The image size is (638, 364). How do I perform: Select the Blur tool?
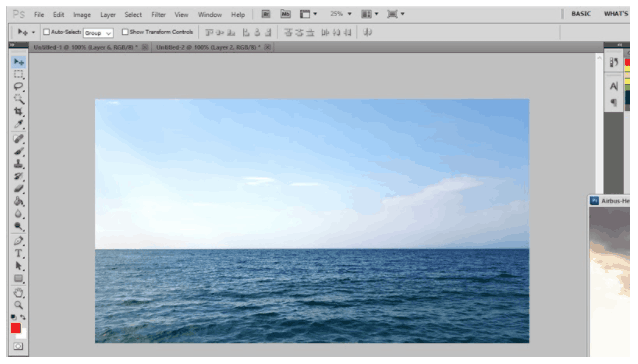[x=19, y=214]
